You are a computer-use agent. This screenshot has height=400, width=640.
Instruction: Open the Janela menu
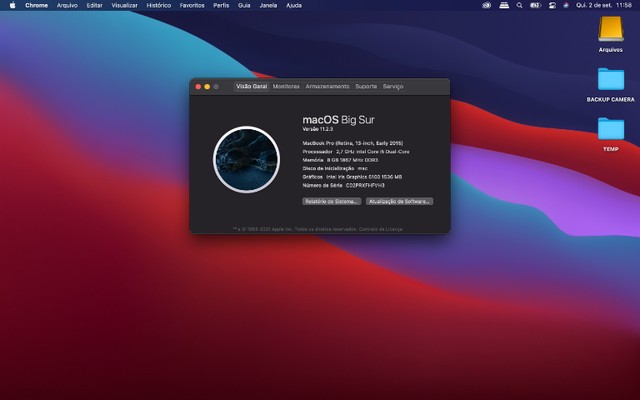pos(268,5)
